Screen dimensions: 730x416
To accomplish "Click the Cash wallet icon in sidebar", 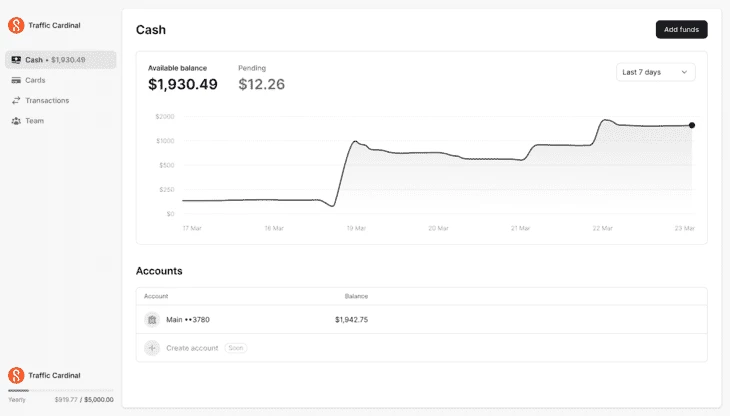I will 16,60.
